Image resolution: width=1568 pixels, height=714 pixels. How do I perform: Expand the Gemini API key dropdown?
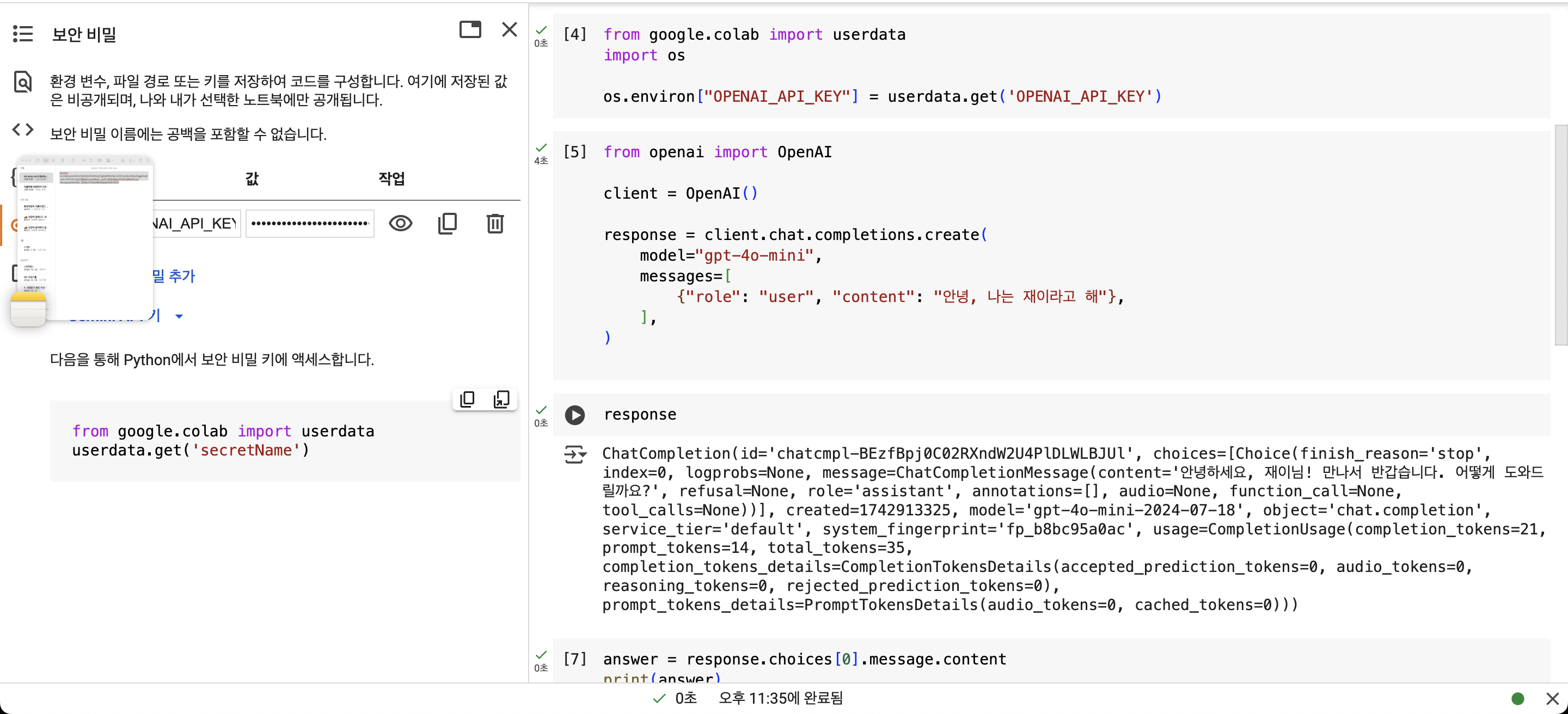click(179, 316)
